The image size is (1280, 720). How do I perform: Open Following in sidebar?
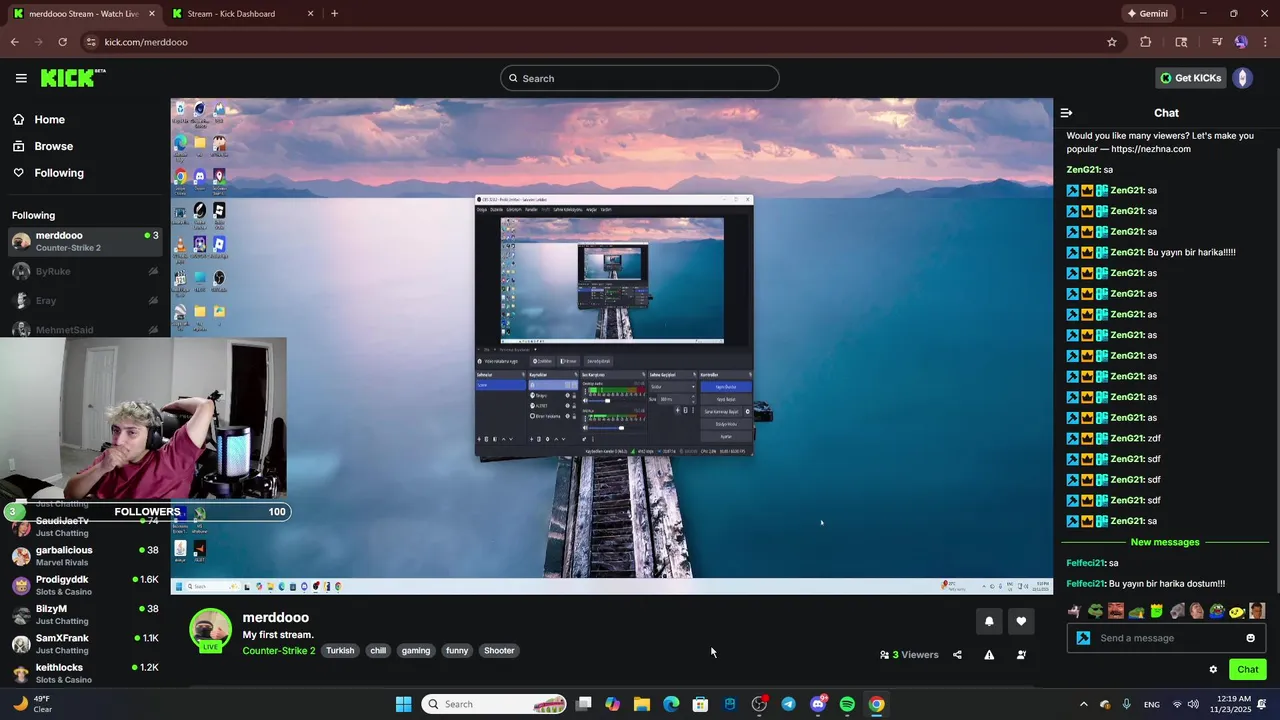pos(48,173)
